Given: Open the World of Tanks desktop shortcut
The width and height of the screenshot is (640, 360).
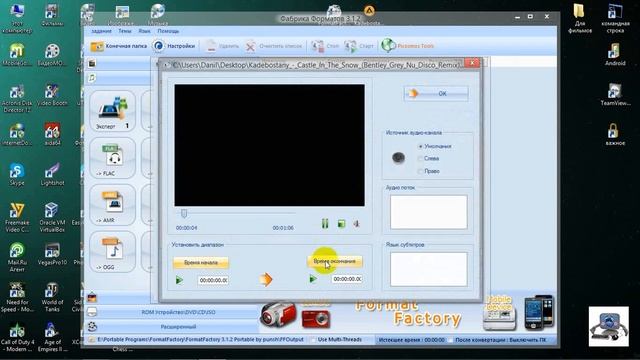Looking at the screenshot, I should tap(52, 297).
